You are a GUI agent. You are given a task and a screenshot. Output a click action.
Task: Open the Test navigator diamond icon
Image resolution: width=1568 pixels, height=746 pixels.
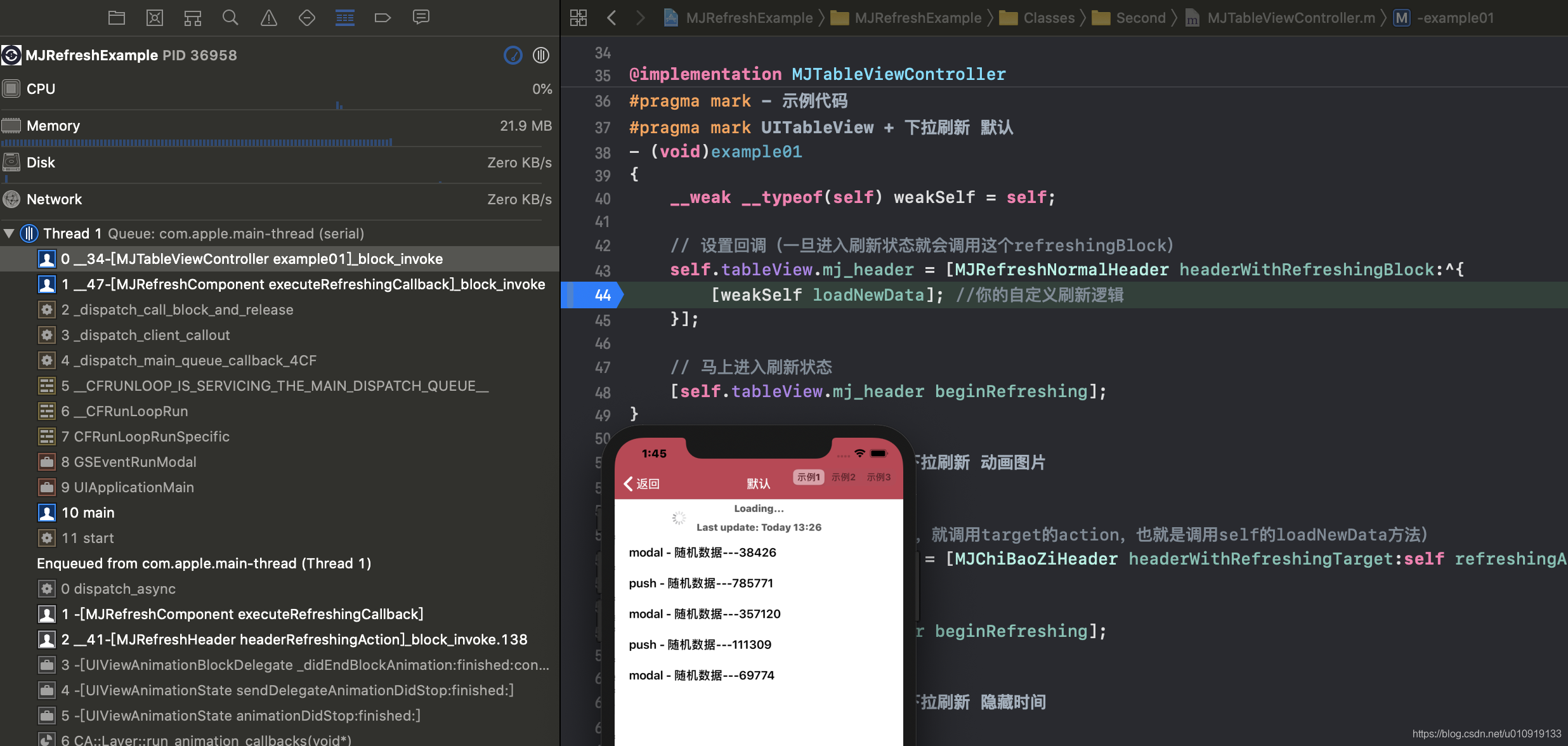click(x=307, y=18)
